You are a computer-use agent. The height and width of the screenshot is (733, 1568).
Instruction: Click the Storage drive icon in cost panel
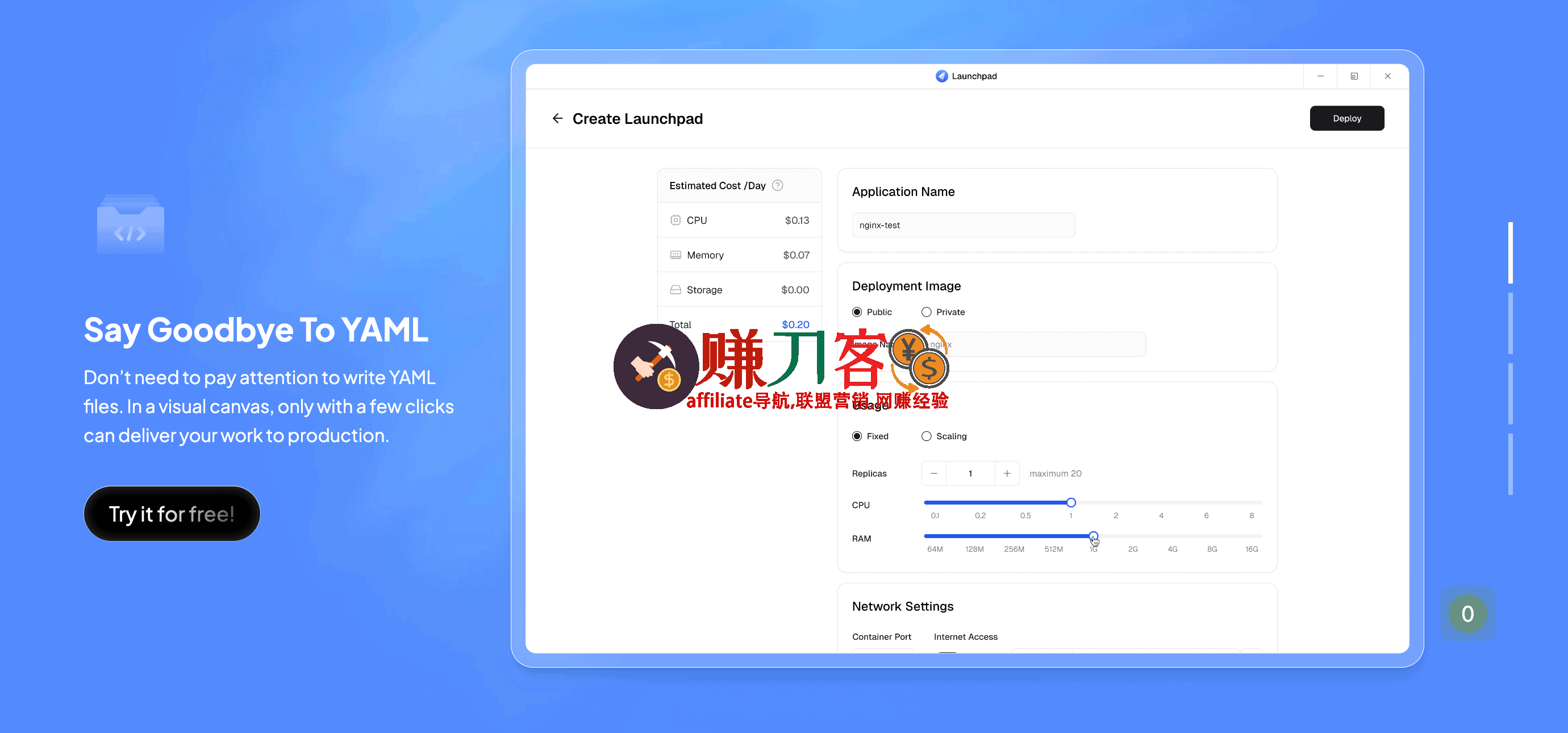675,290
